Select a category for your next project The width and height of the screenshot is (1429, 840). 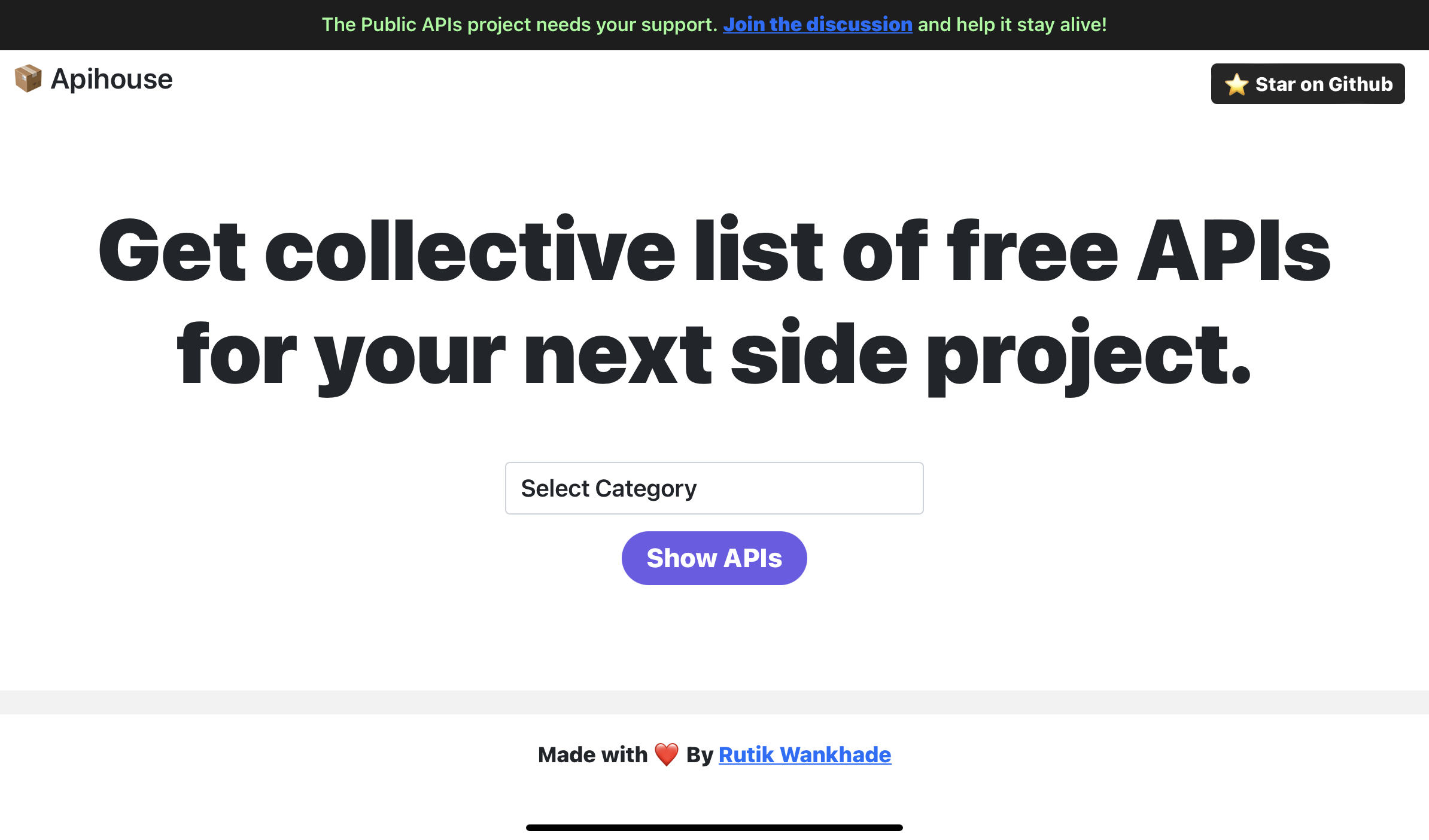713,488
